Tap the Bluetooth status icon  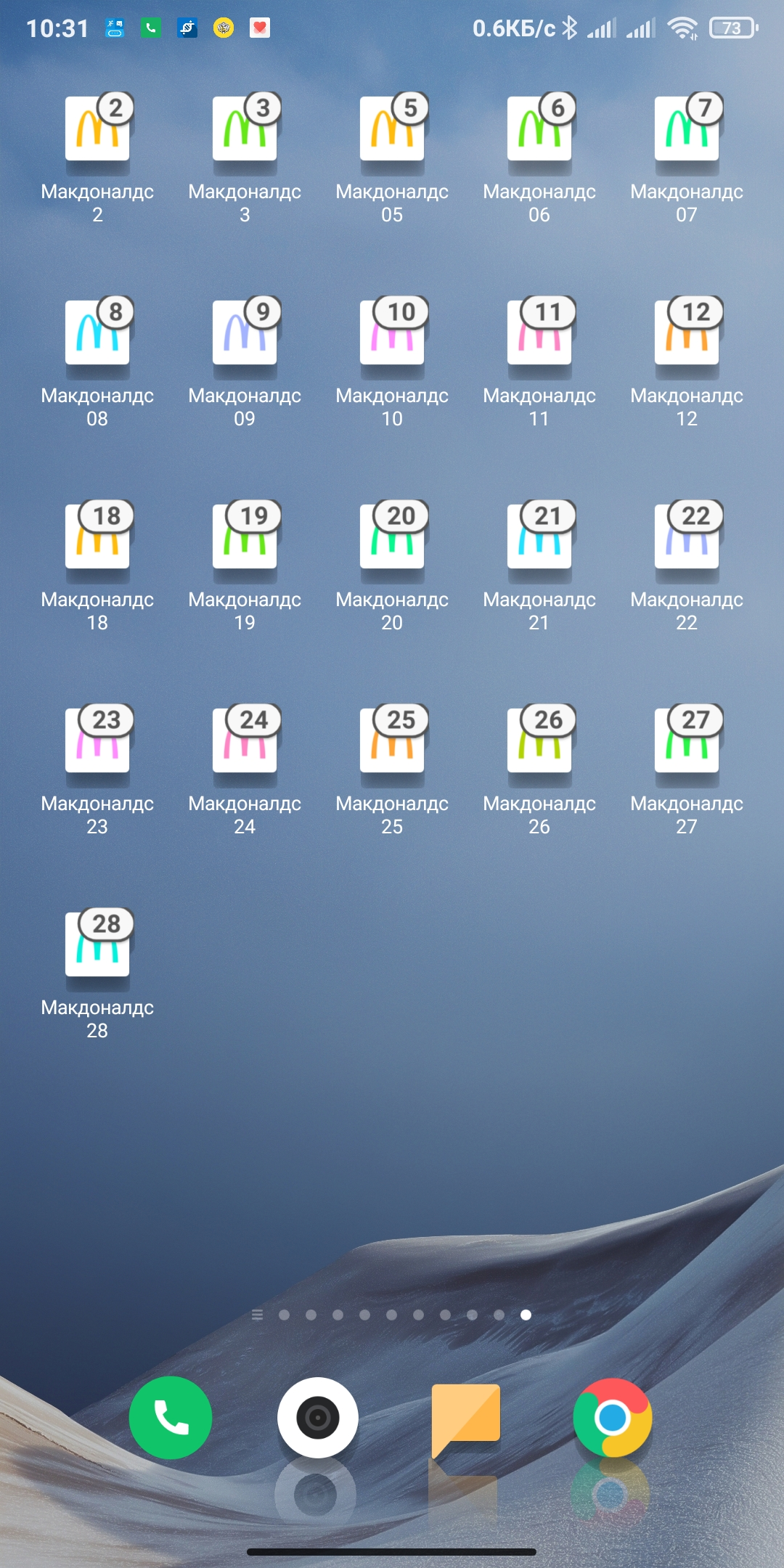pos(570,28)
